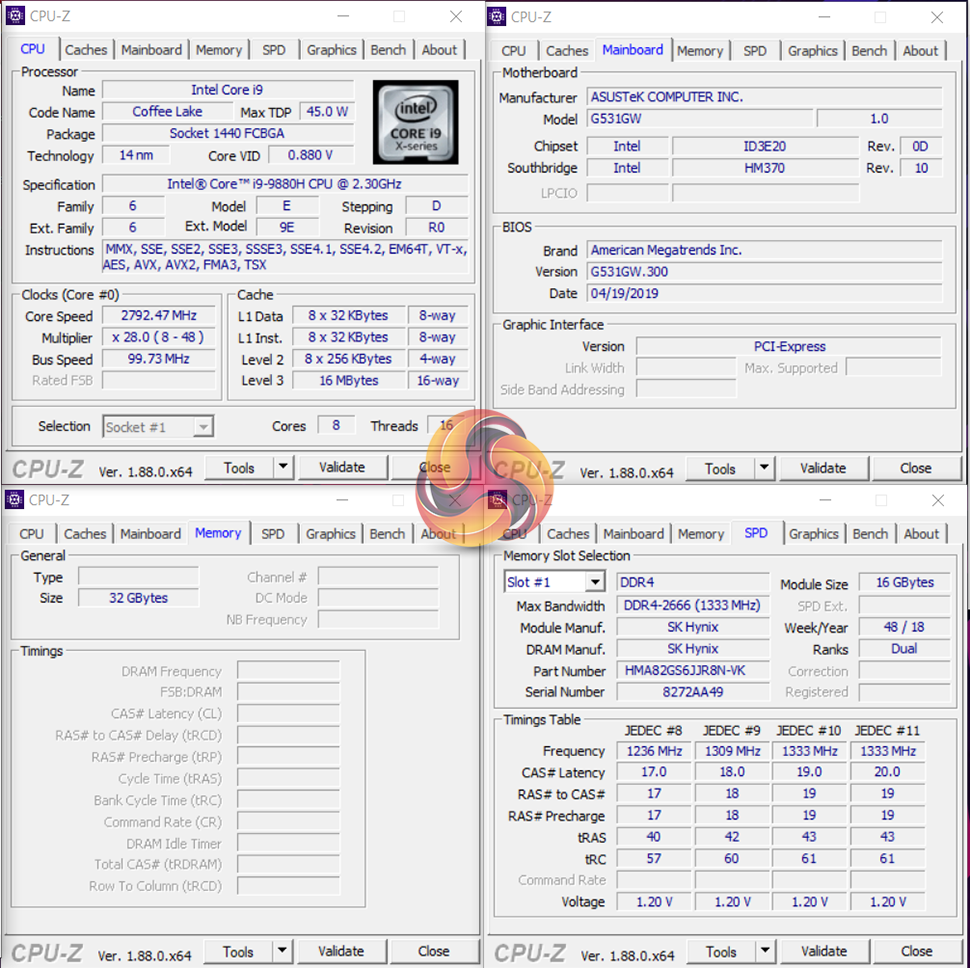
Task: Click the CPU-Z app icon in the top-left window title bar
Action: [15, 15]
